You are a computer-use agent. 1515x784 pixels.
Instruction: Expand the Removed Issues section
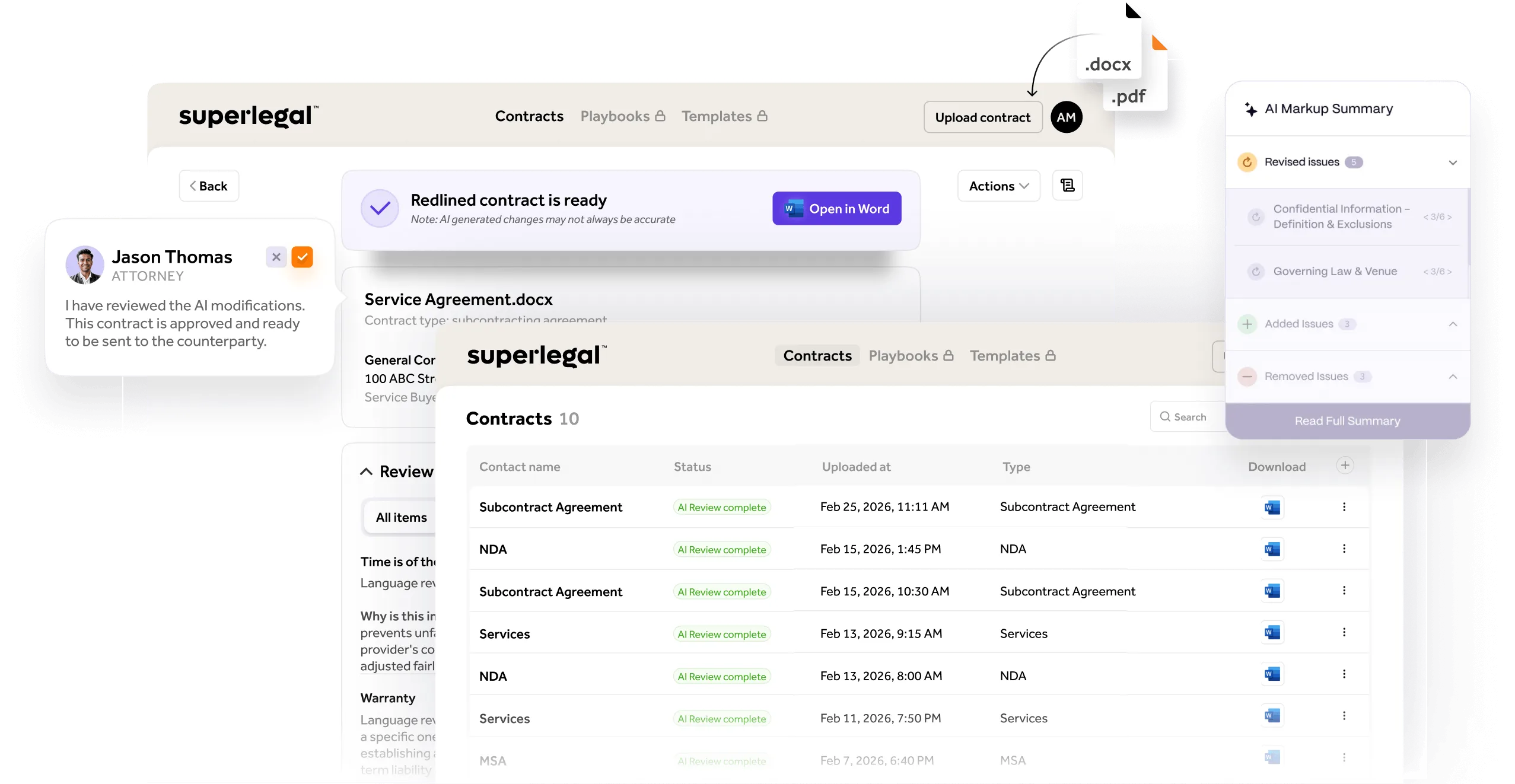1452,377
